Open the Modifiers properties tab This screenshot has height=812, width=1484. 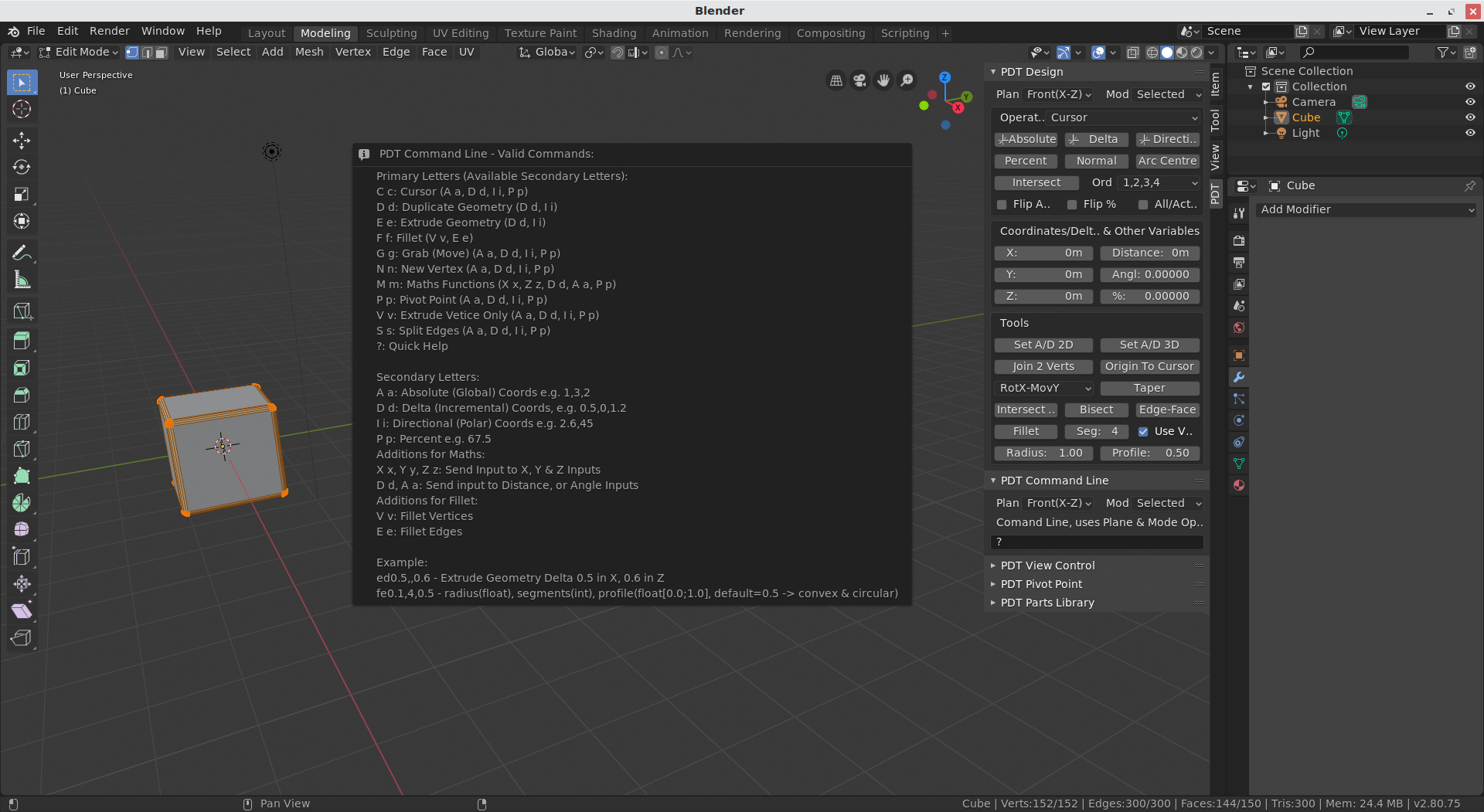1239,377
